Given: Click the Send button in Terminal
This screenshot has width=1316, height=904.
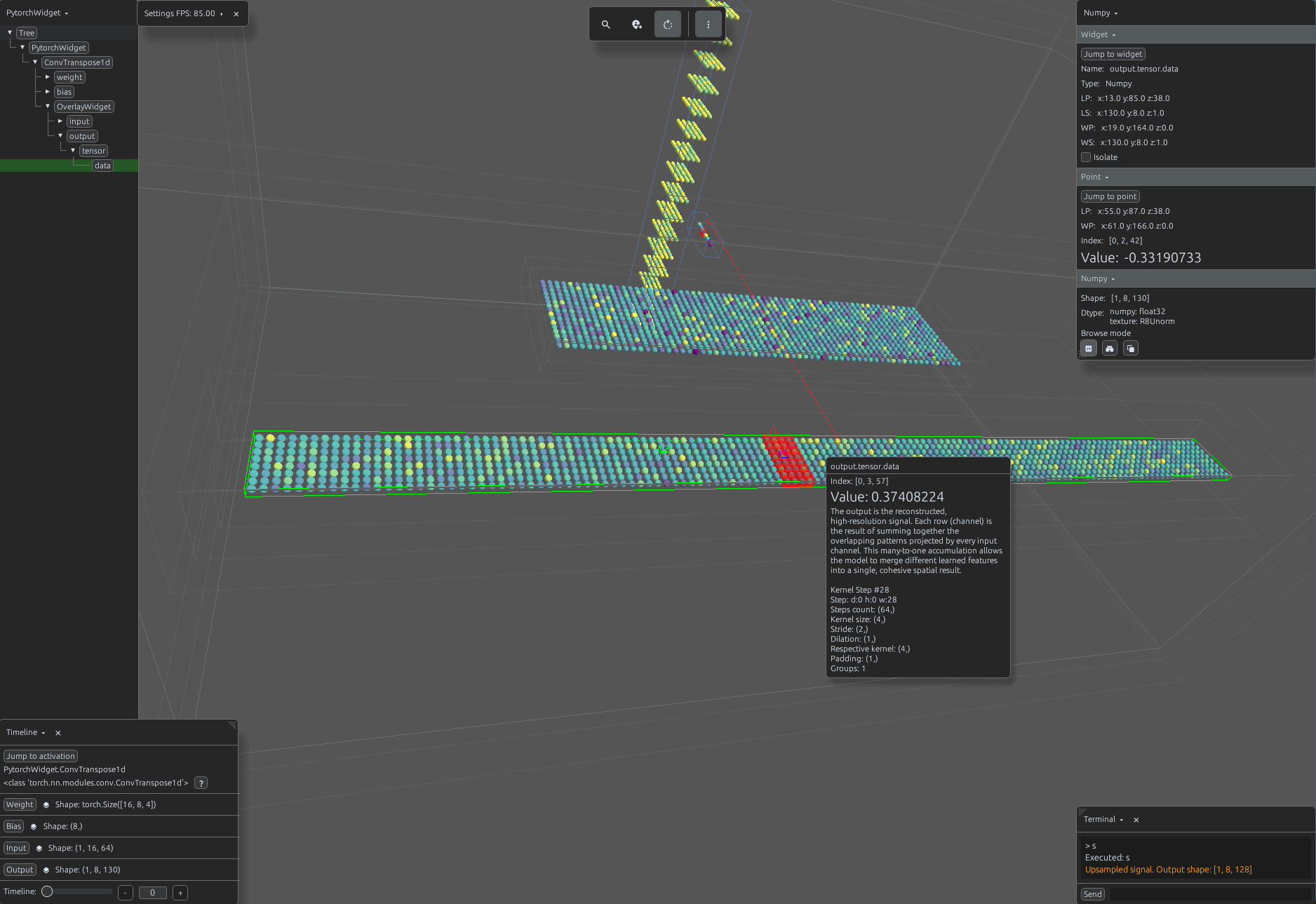Looking at the screenshot, I should pos(1093,895).
